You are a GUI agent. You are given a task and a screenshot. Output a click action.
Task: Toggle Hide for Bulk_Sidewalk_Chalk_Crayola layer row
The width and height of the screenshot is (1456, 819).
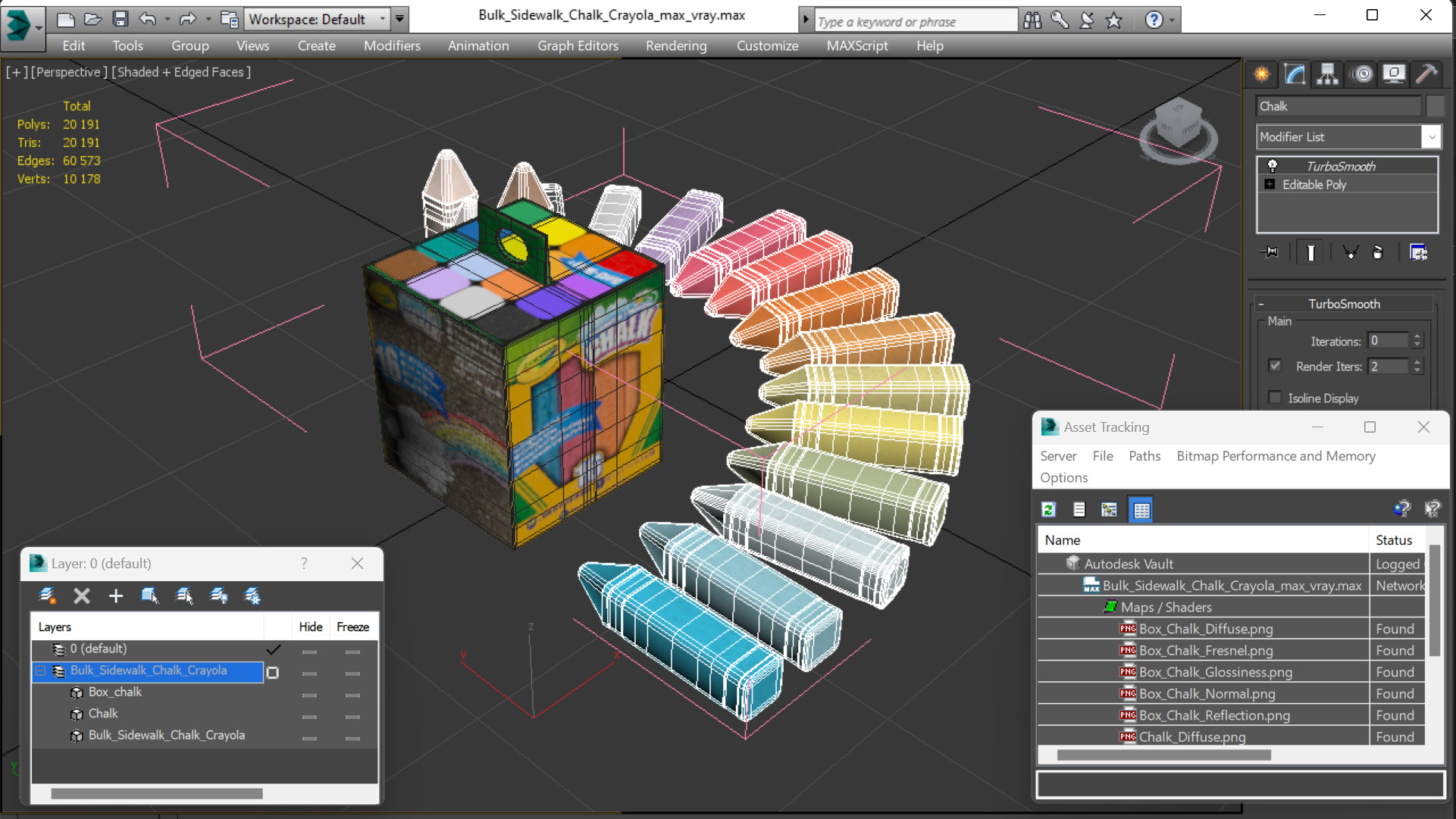coord(309,672)
